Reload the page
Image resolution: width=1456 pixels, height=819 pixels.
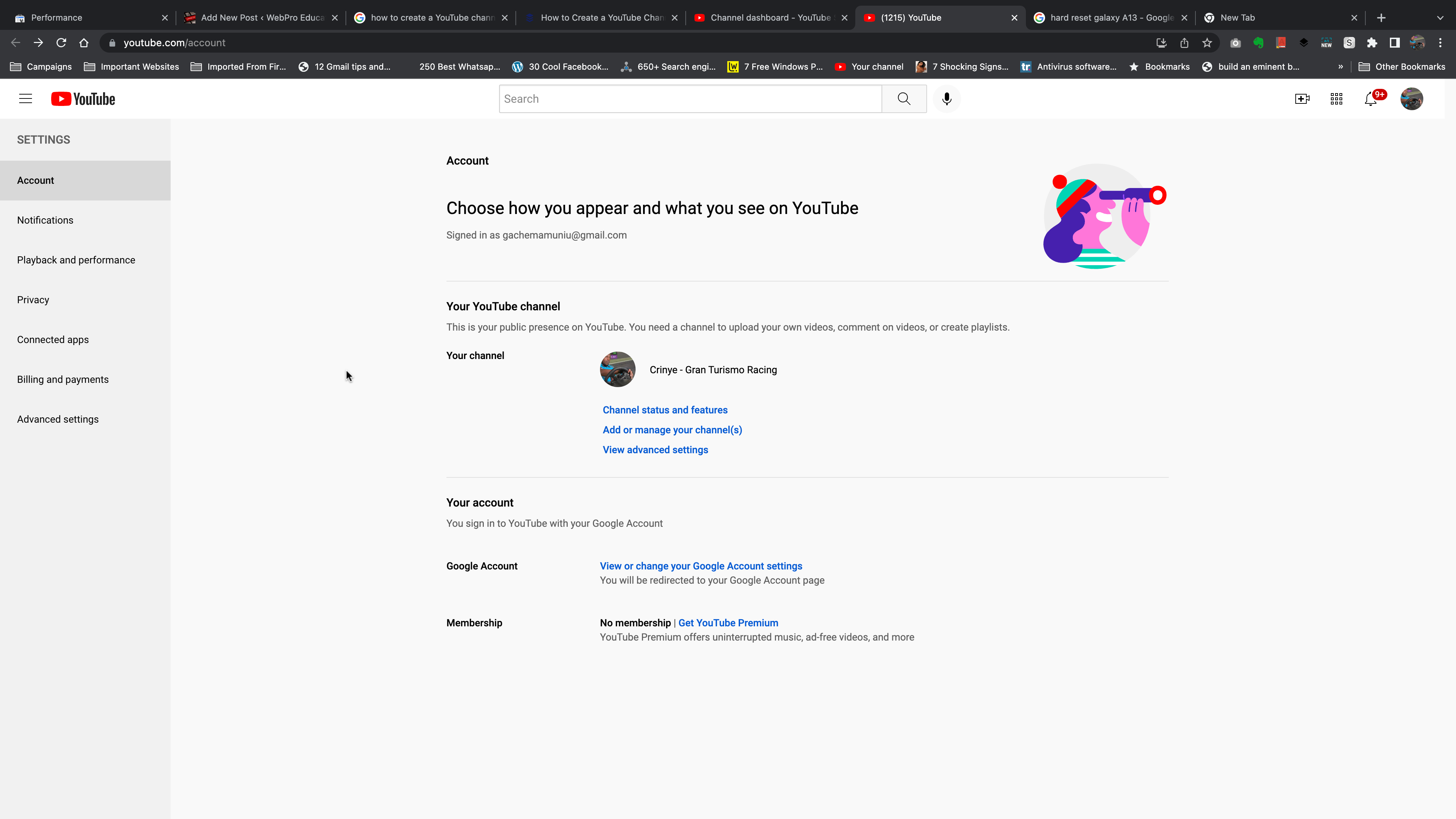[61, 43]
